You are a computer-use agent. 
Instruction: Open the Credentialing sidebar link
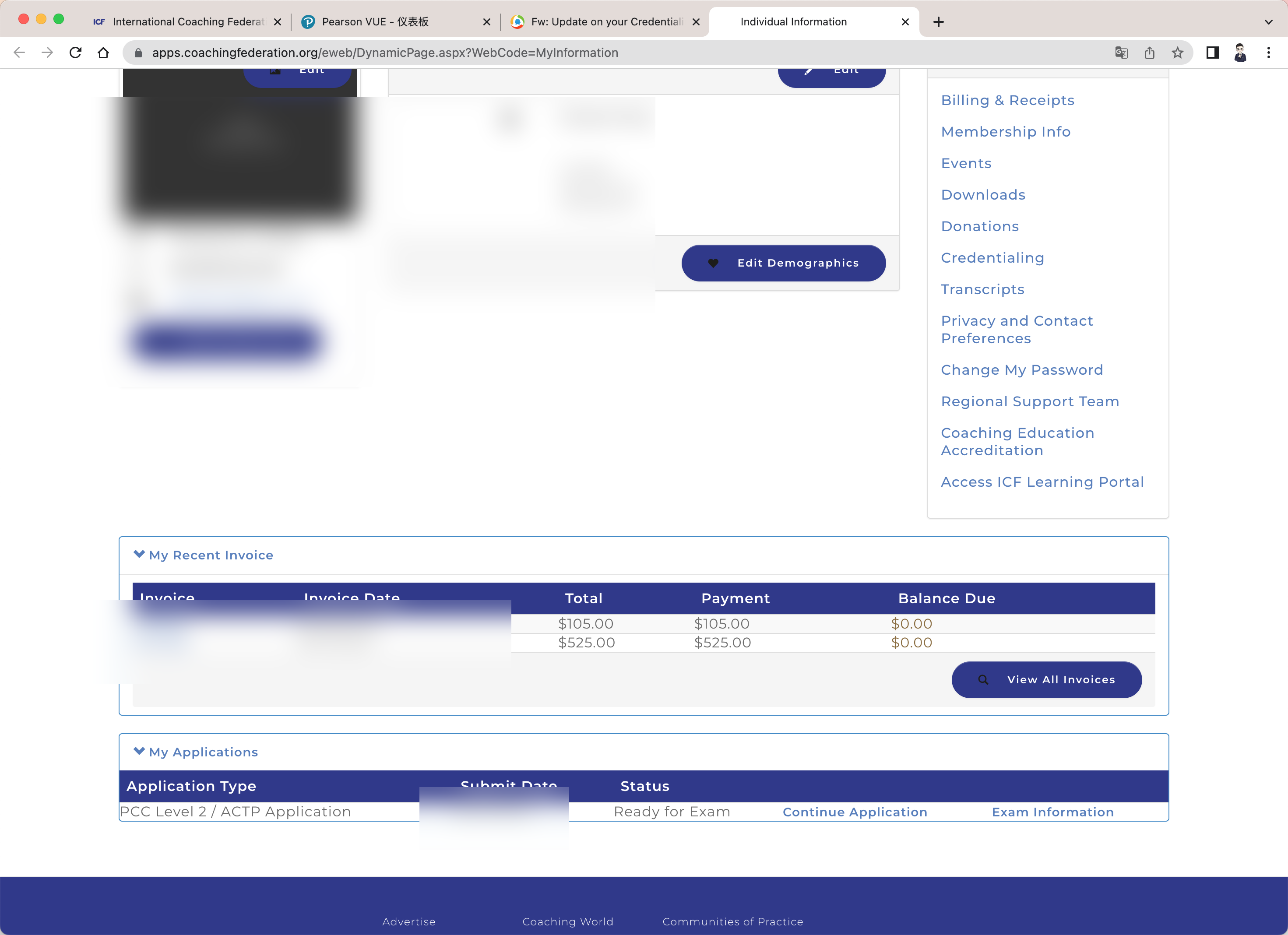992,258
